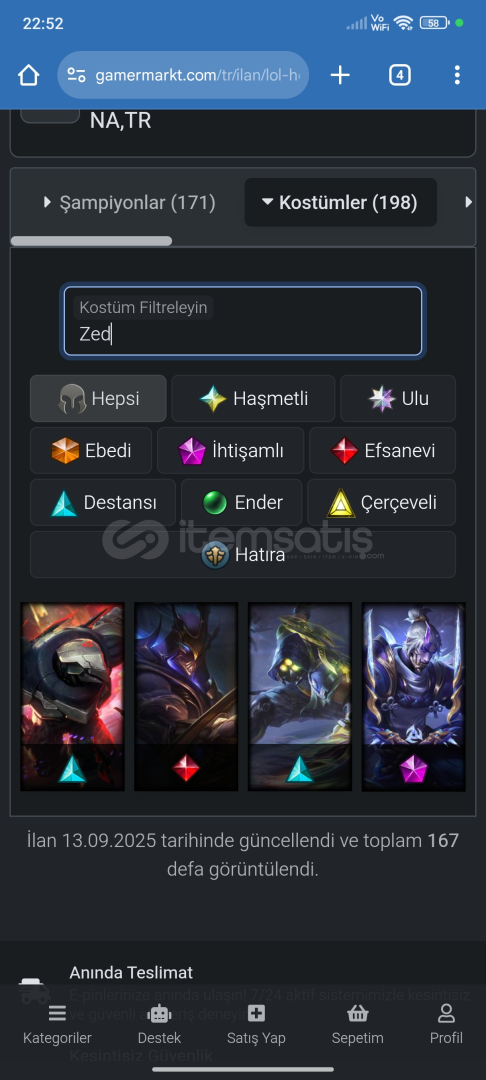The image size is (486, 1080).
Task: Filter by Destansı rarity
Action: [x=103, y=503]
